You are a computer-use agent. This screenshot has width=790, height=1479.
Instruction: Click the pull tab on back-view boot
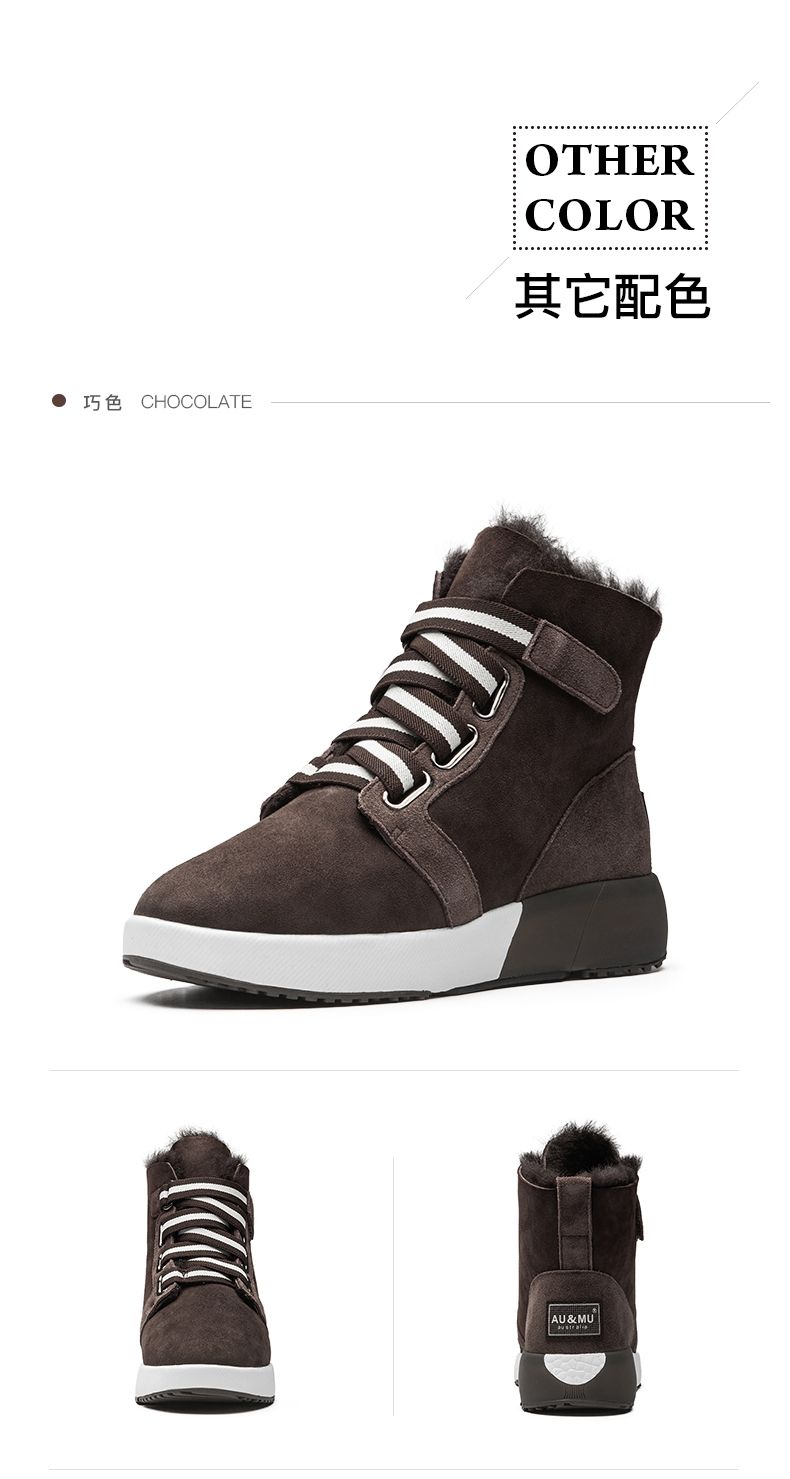click(574, 1221)
